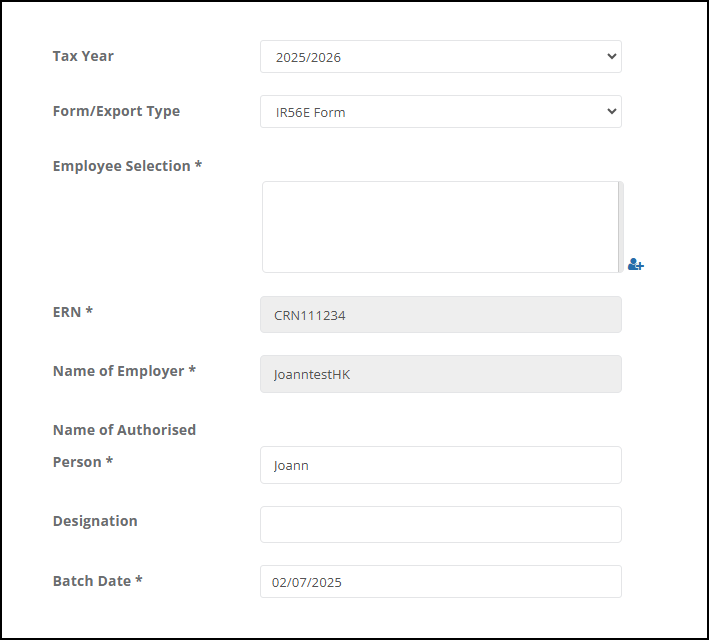Focus the Authorised Person field containing Joann
Viewport: 709px width, 640px height.
click(x=441, y=465)
